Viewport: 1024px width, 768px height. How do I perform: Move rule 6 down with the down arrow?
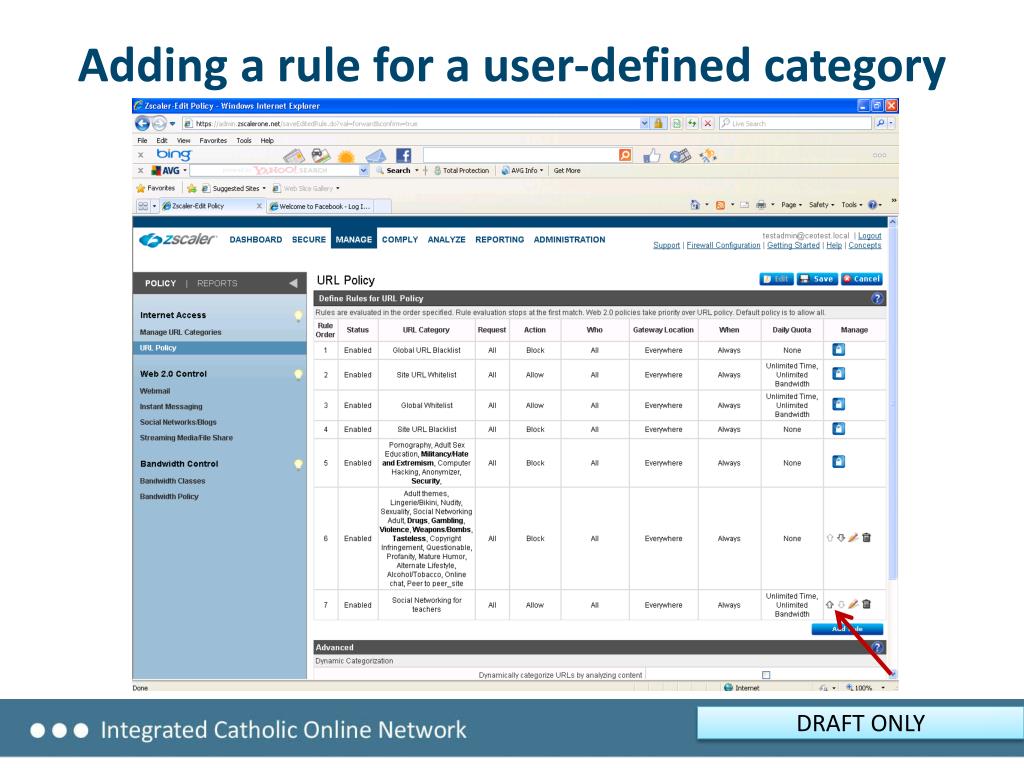tap(841, 538)
